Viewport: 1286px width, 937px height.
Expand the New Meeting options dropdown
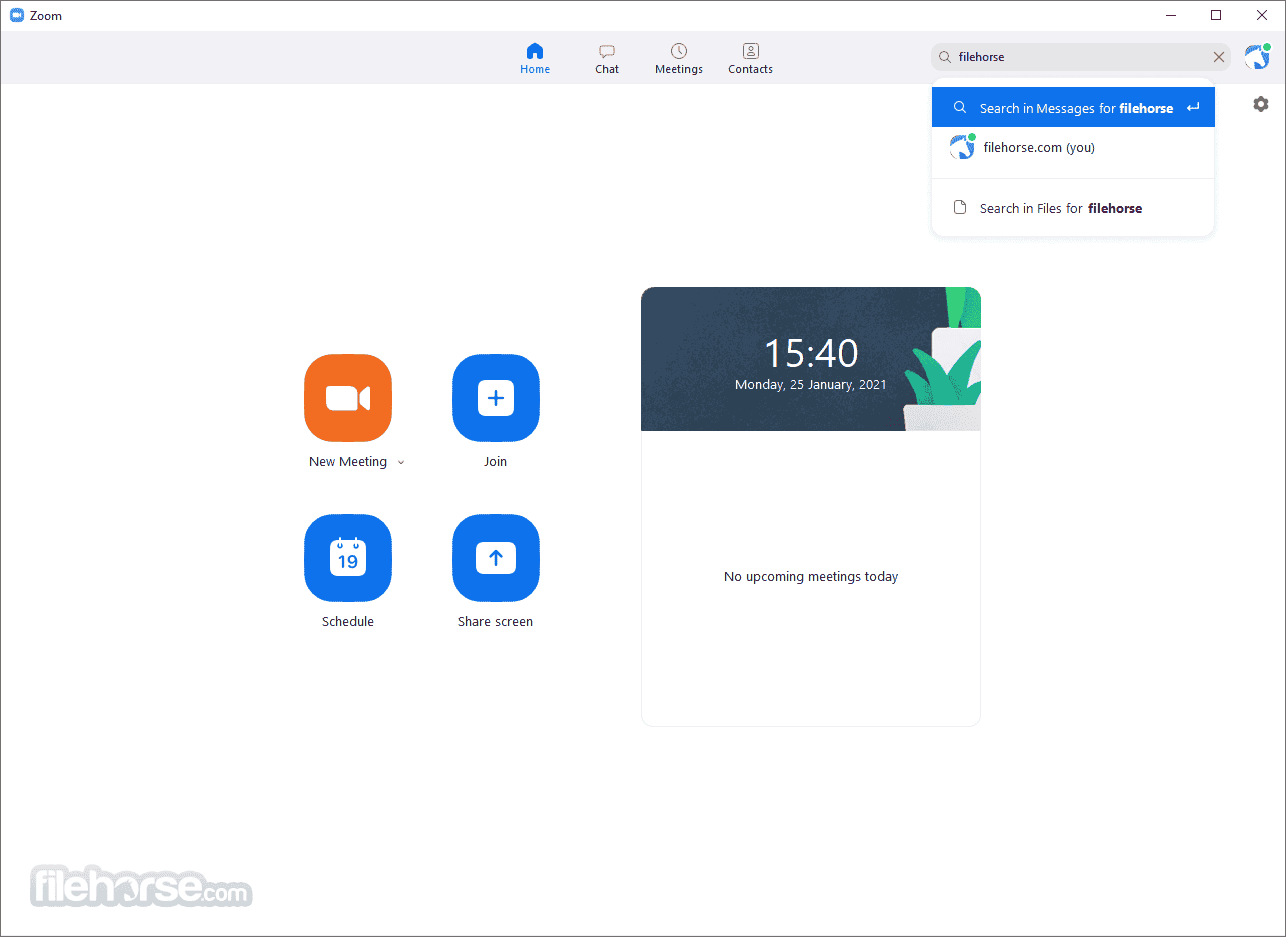click(x=401, y=461)
